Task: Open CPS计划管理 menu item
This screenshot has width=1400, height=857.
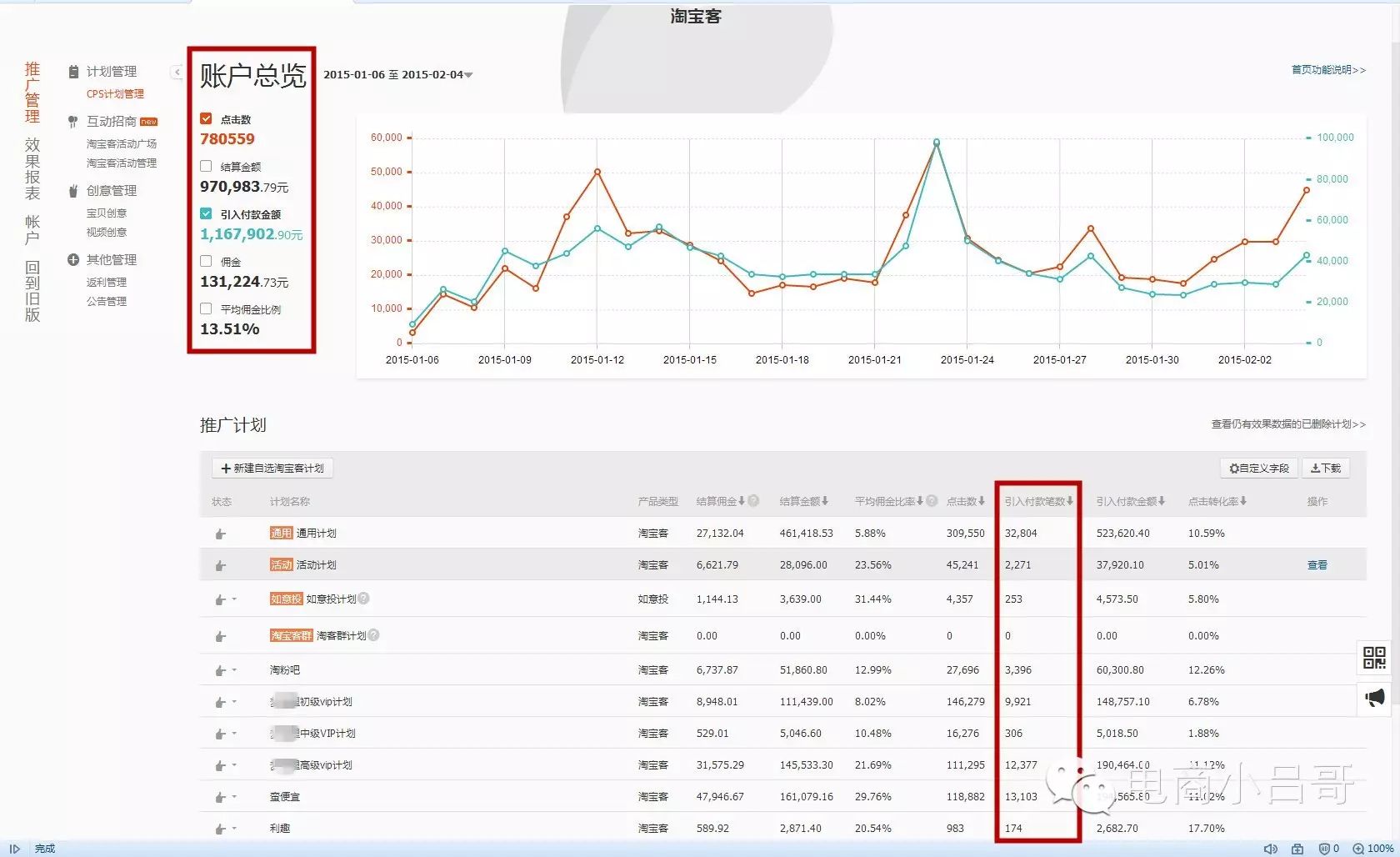Action: tap(115, 94)
